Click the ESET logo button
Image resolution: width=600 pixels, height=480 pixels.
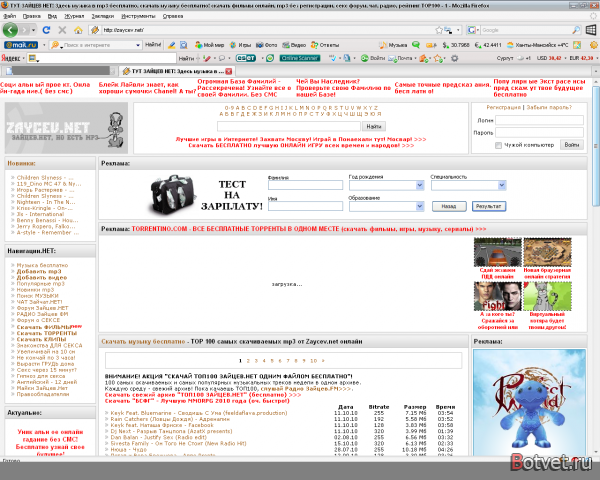tap(246, 58)
